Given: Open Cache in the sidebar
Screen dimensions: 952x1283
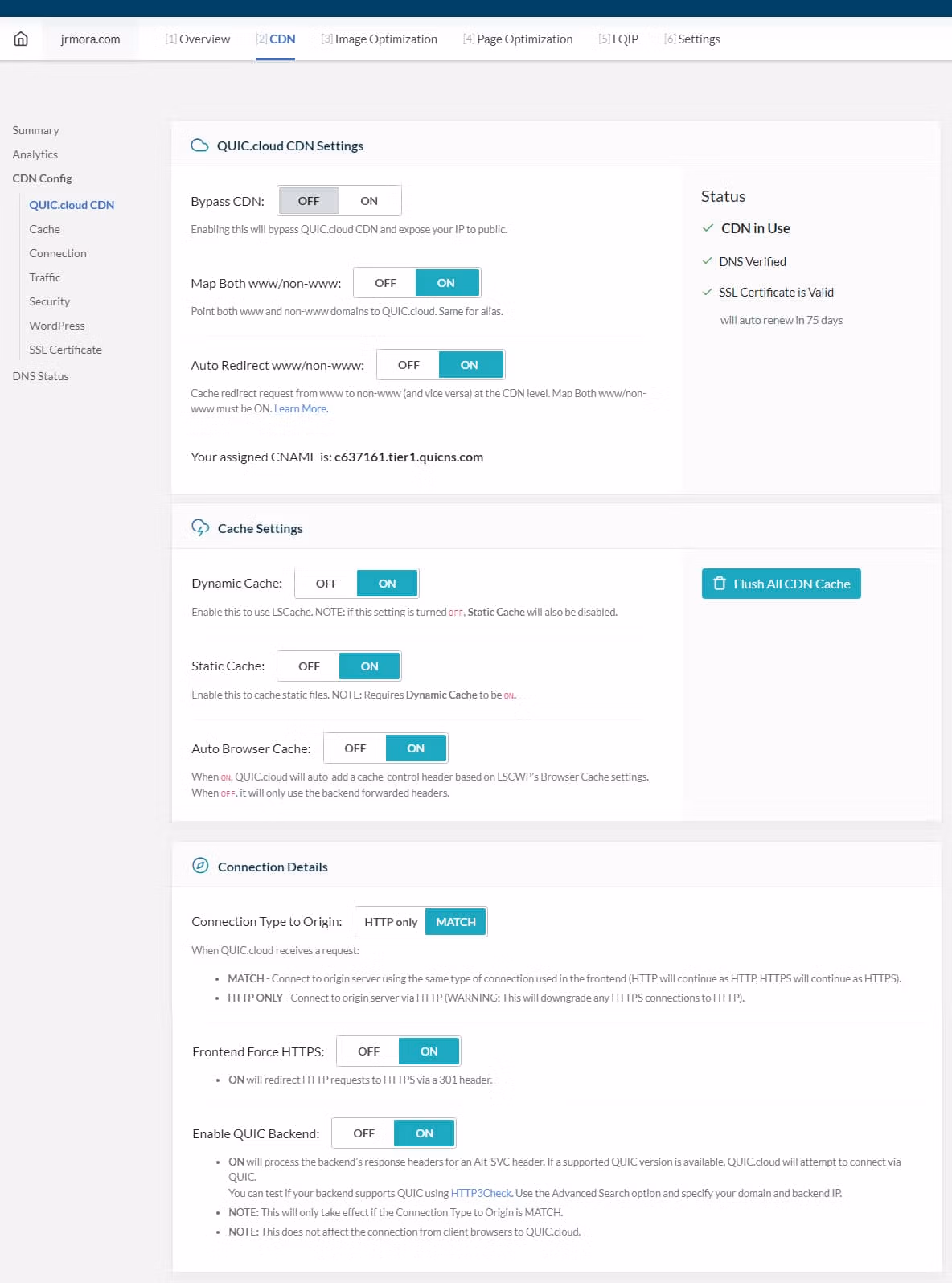Looking at the screenshot, I should coord(44,229).
